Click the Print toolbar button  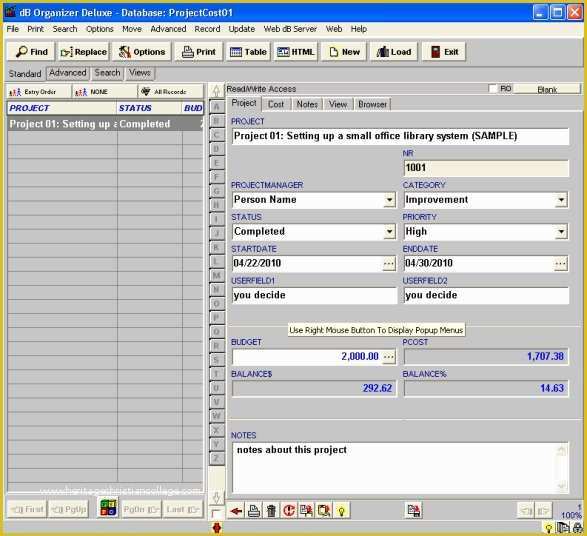[x=198, y=52]
